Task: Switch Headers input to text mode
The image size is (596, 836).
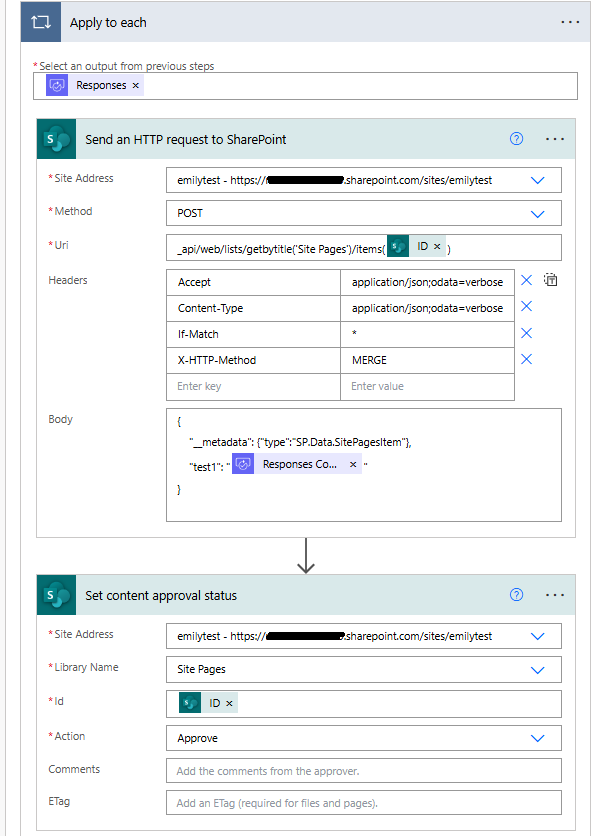Action: [550, 280]
